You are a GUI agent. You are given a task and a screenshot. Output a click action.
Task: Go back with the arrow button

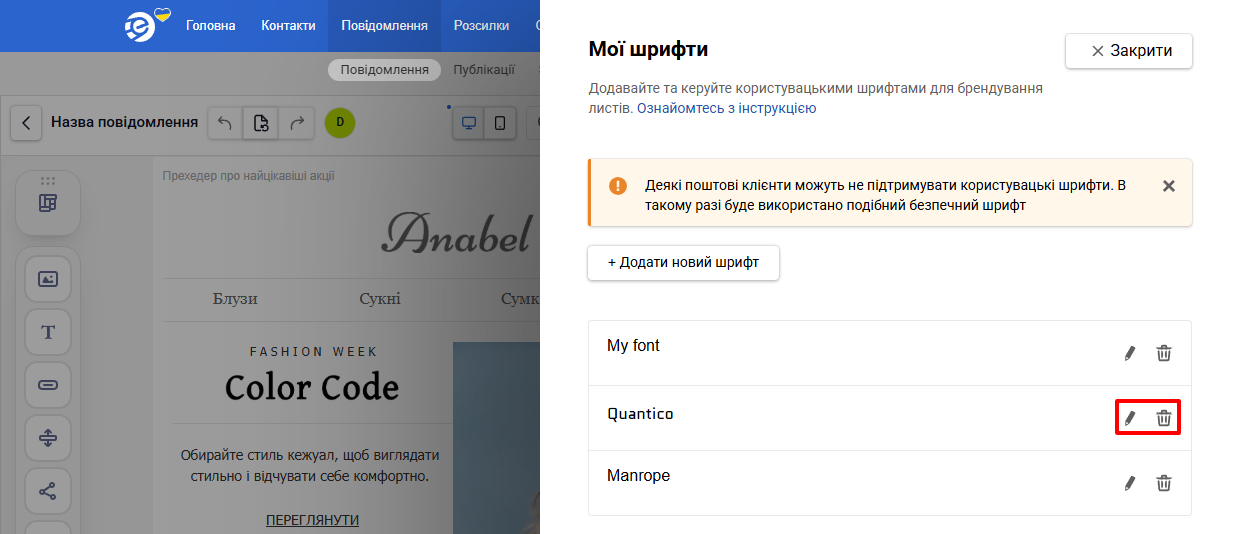(x=26, y=123)
